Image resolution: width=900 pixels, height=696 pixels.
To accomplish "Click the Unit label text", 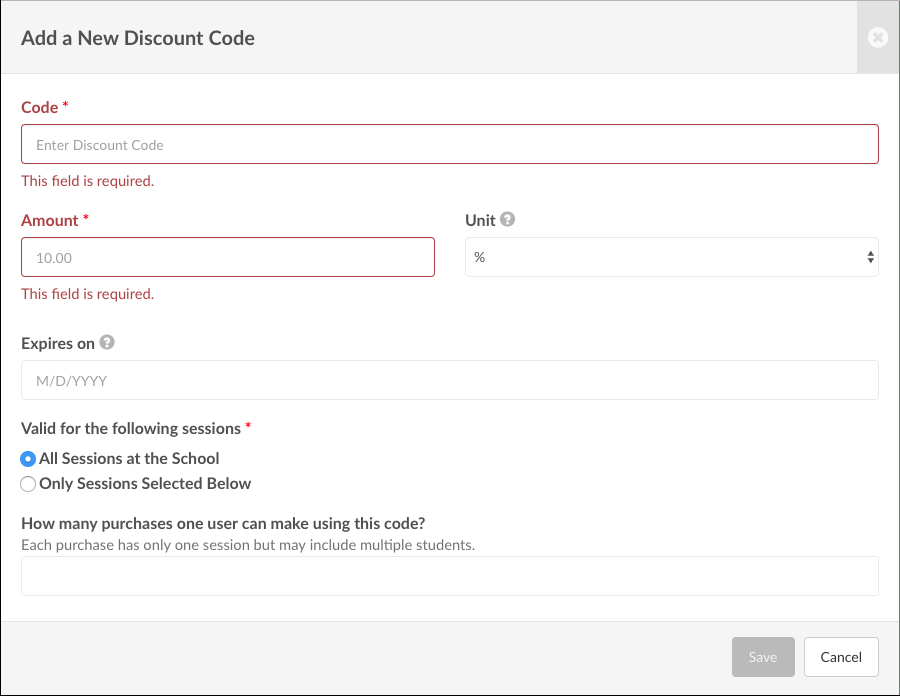I will tap(480, 220).
